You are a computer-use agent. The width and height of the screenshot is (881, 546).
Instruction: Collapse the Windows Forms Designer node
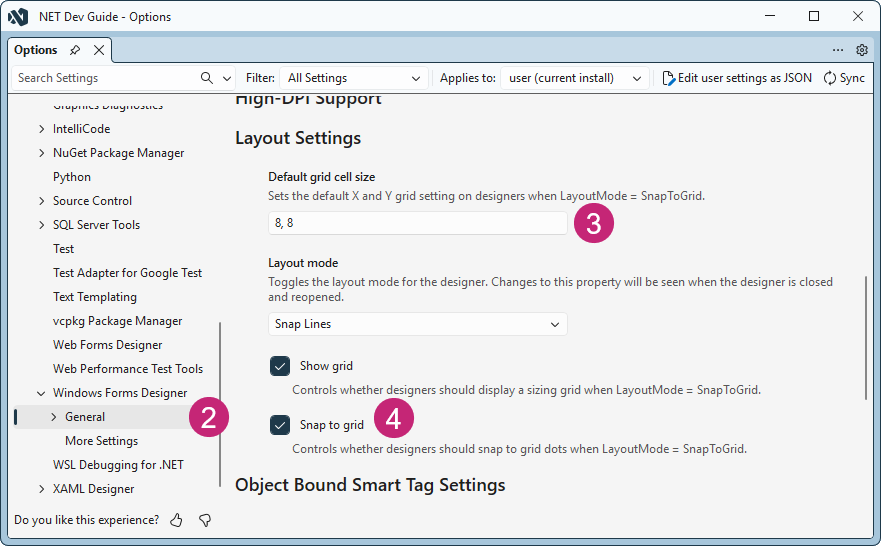point(41,393)
